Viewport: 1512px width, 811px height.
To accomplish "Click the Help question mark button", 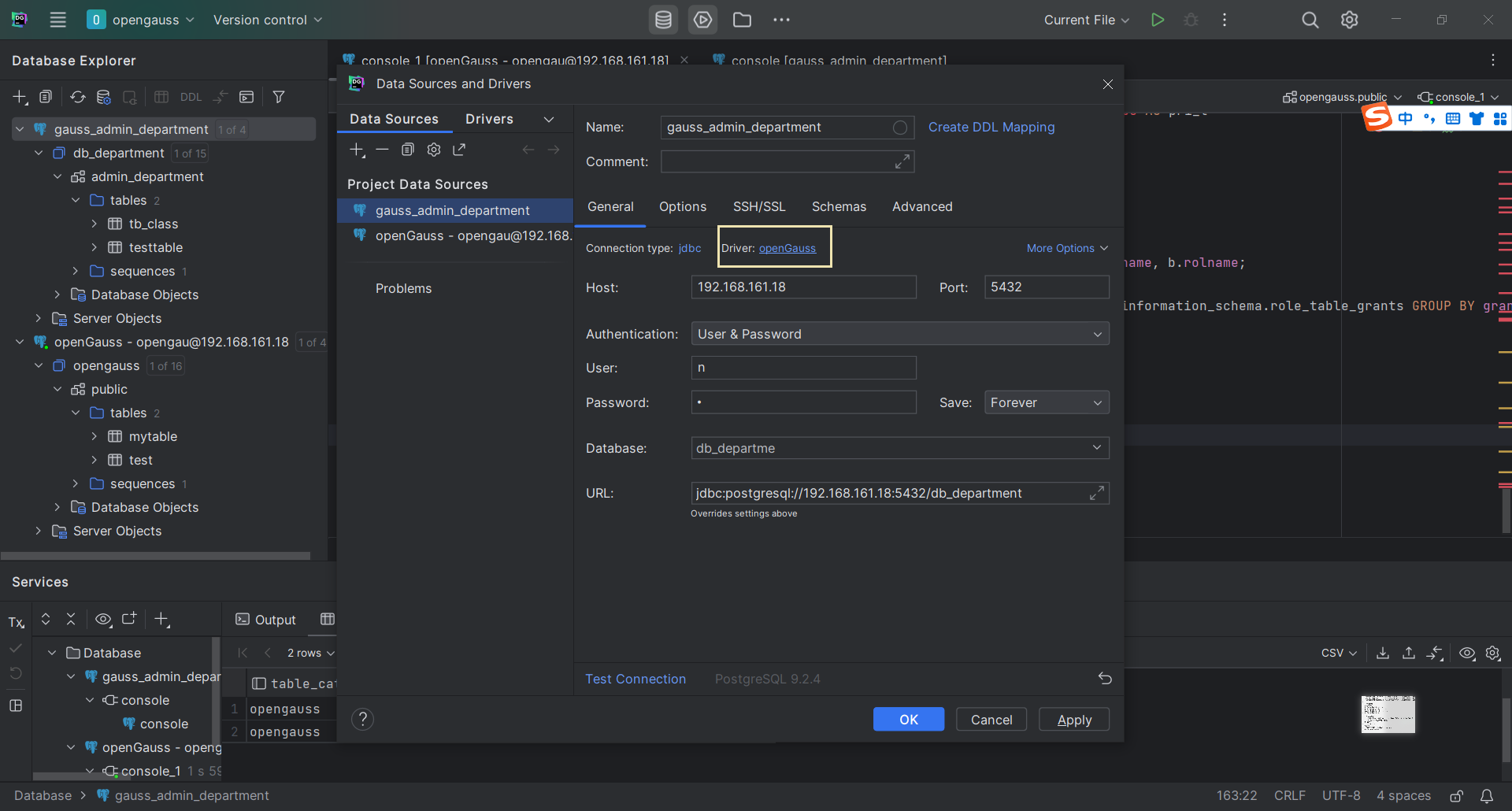I will pyautogui.click(x=362, y=719).
